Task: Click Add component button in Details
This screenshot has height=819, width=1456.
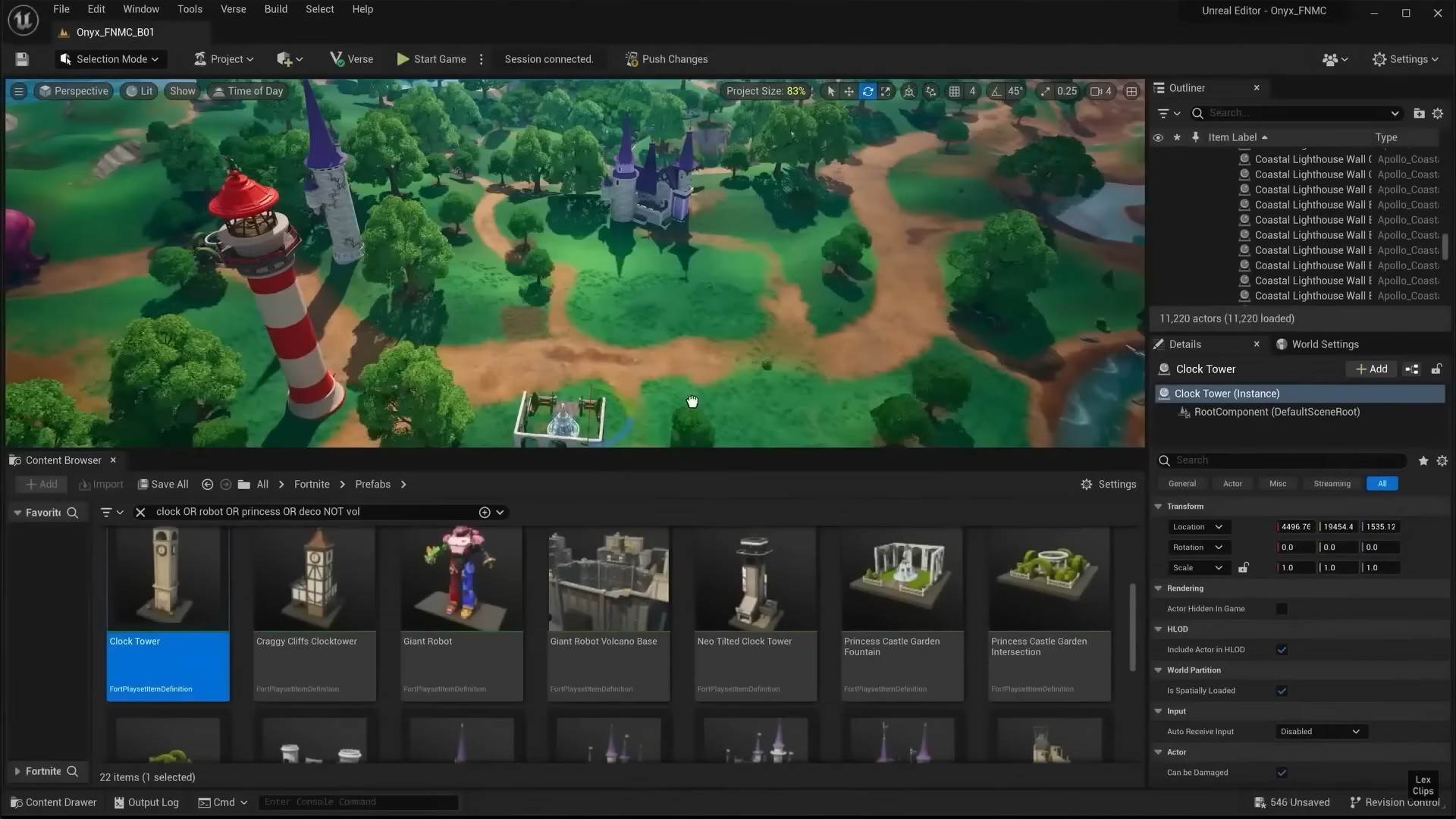Action: [x=1372, y=369]
